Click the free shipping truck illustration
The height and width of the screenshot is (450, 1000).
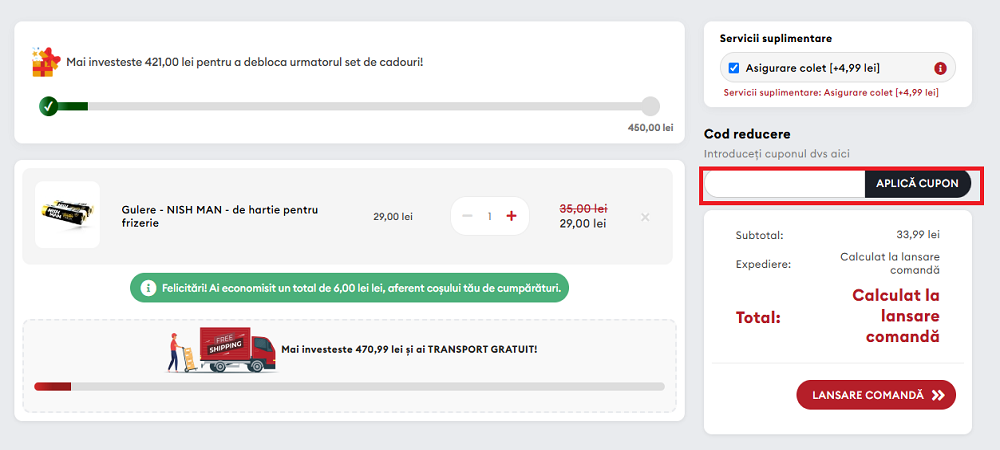(x=222, y=350)
